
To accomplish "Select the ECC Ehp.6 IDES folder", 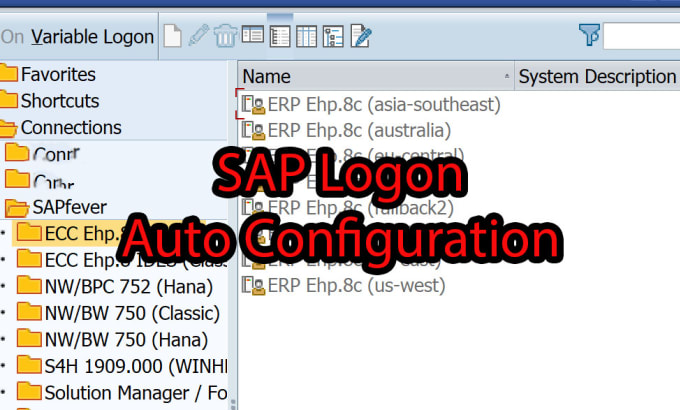I will [x=122, y=260].
